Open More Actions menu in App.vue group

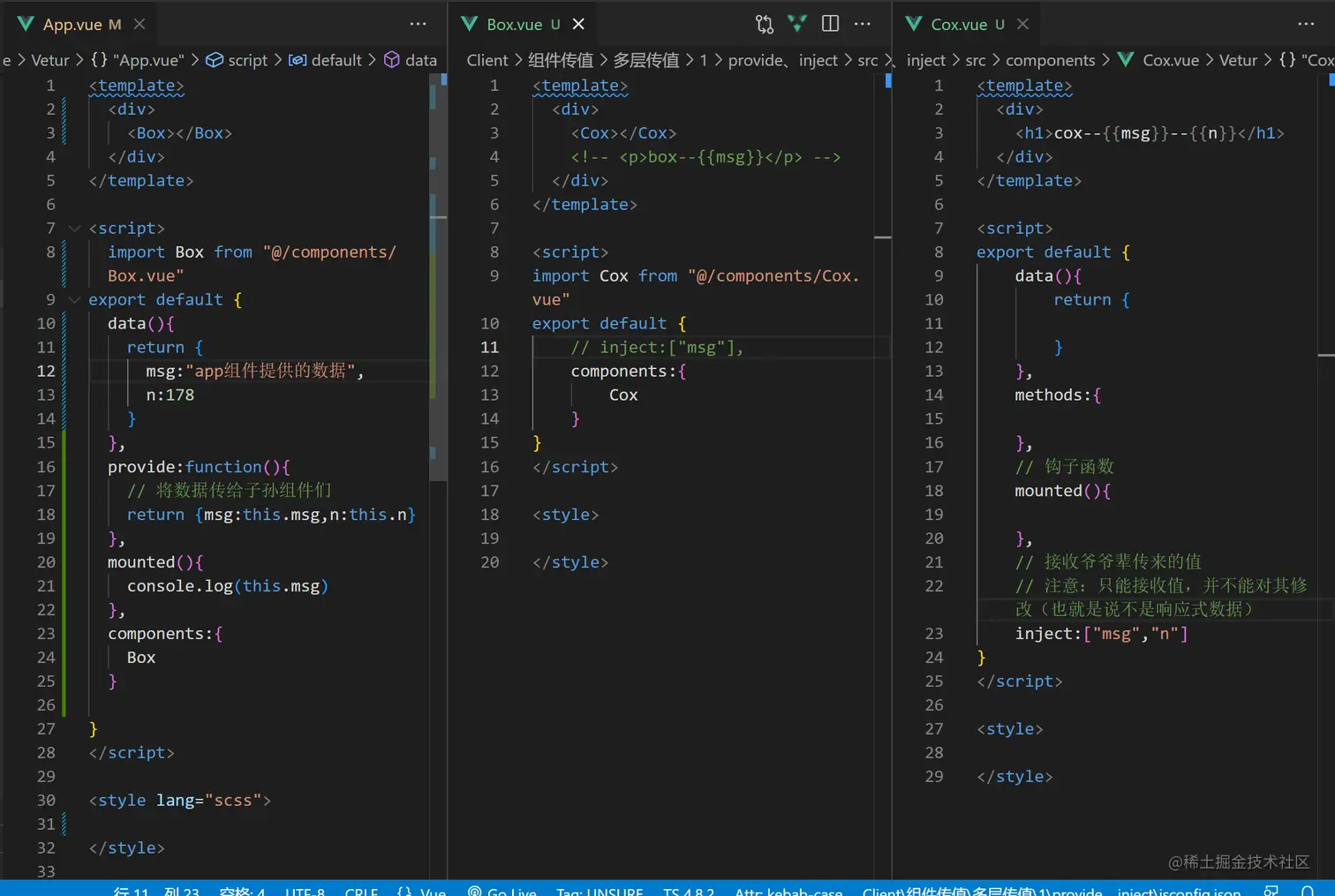(x=418, y=24)
